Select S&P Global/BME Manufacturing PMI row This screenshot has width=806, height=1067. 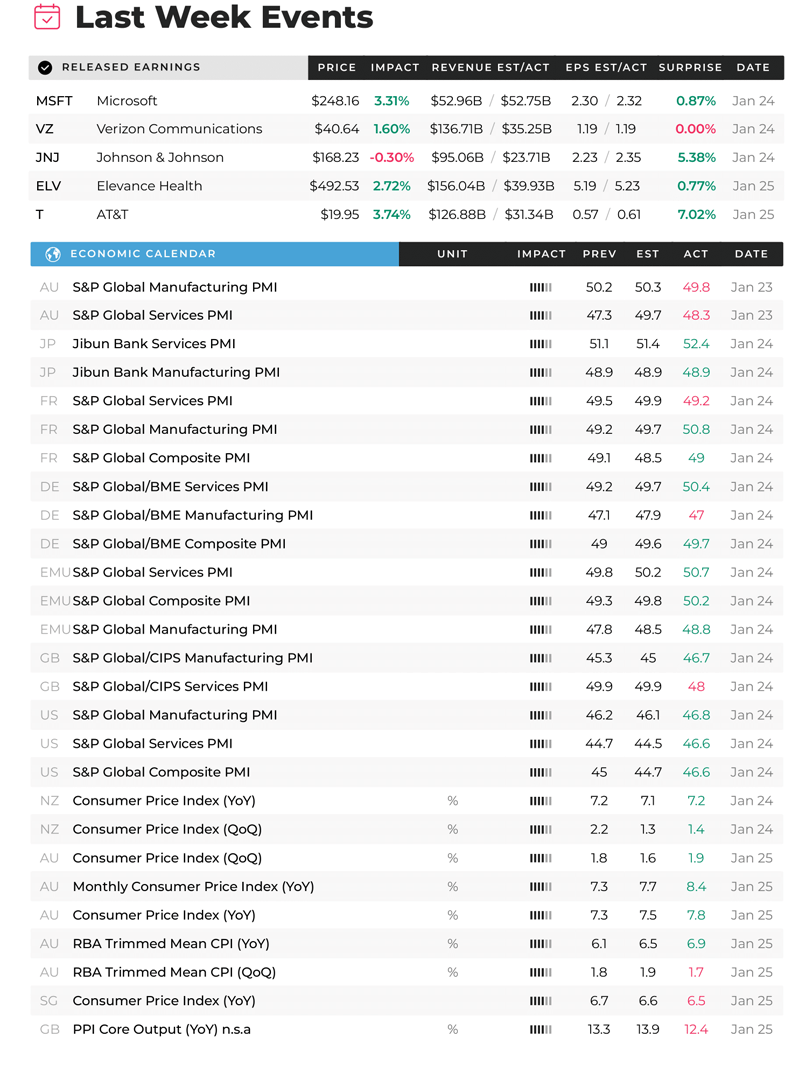point(406,515)
